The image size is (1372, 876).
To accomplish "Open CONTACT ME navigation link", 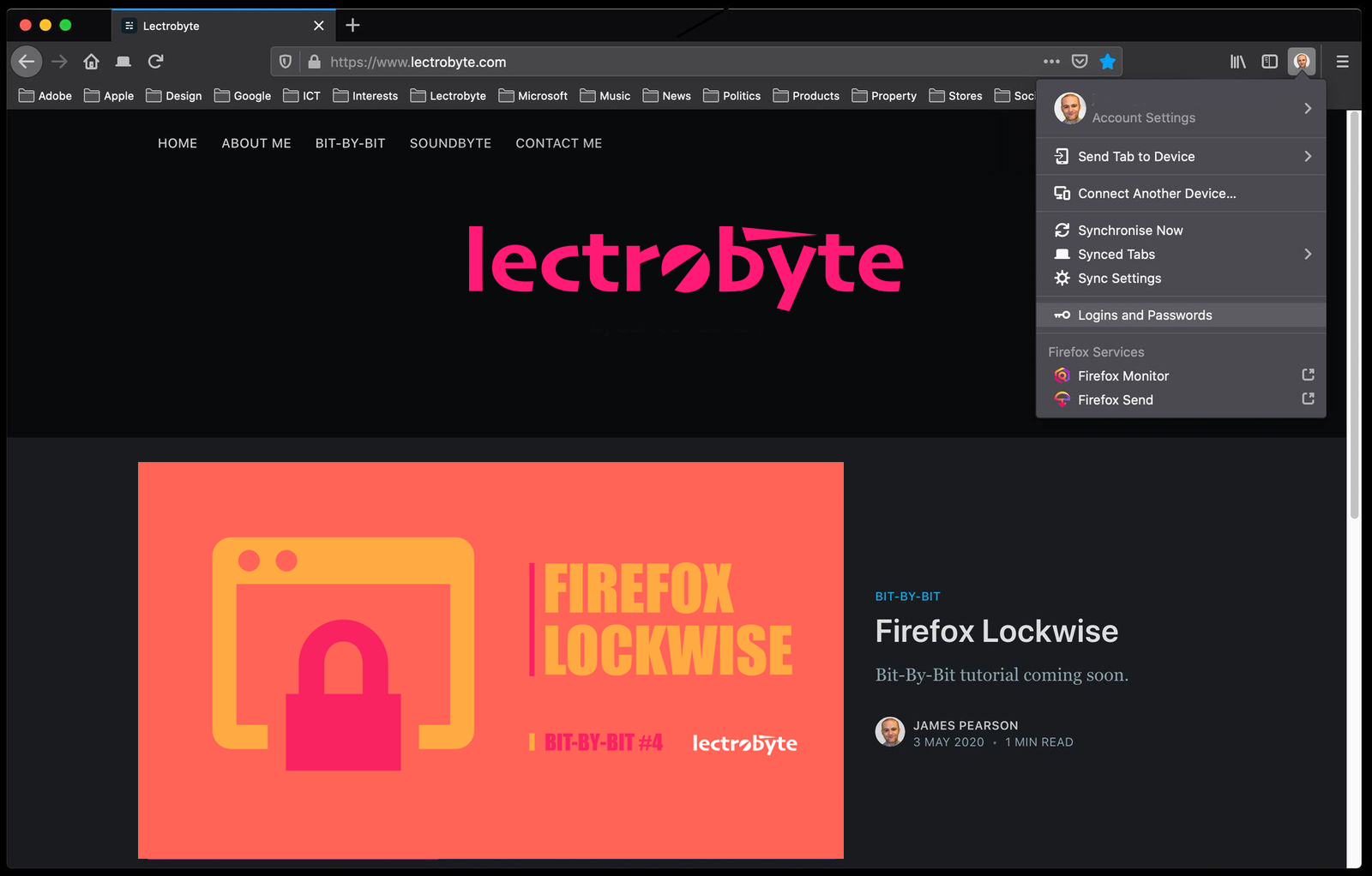I will (559, 143).
